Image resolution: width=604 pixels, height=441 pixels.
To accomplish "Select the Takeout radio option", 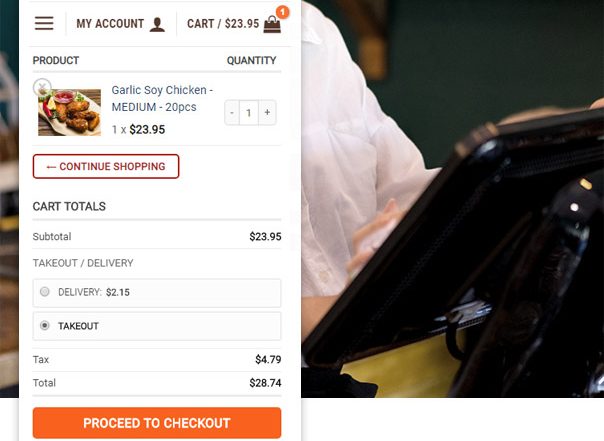I will point(45,325).
